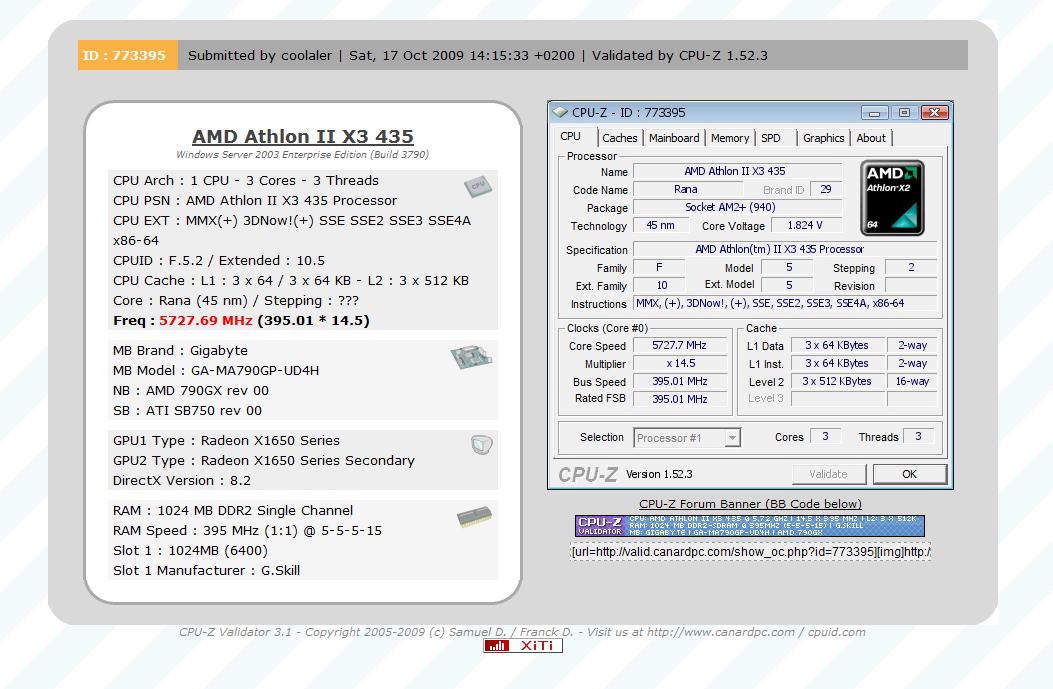Click the CPUID F.5.2 Extended line

(x=219, y=261)
